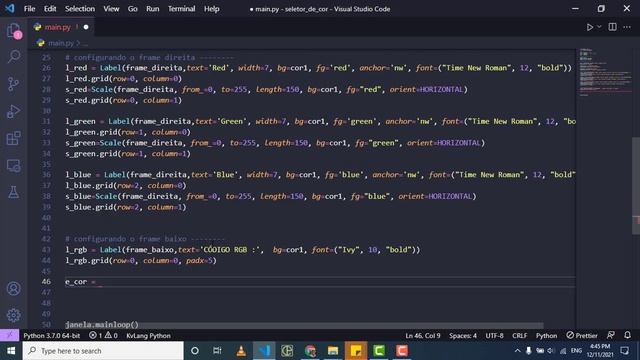Open the Terminal menu
640x360 pixels.
coord(181,9)
